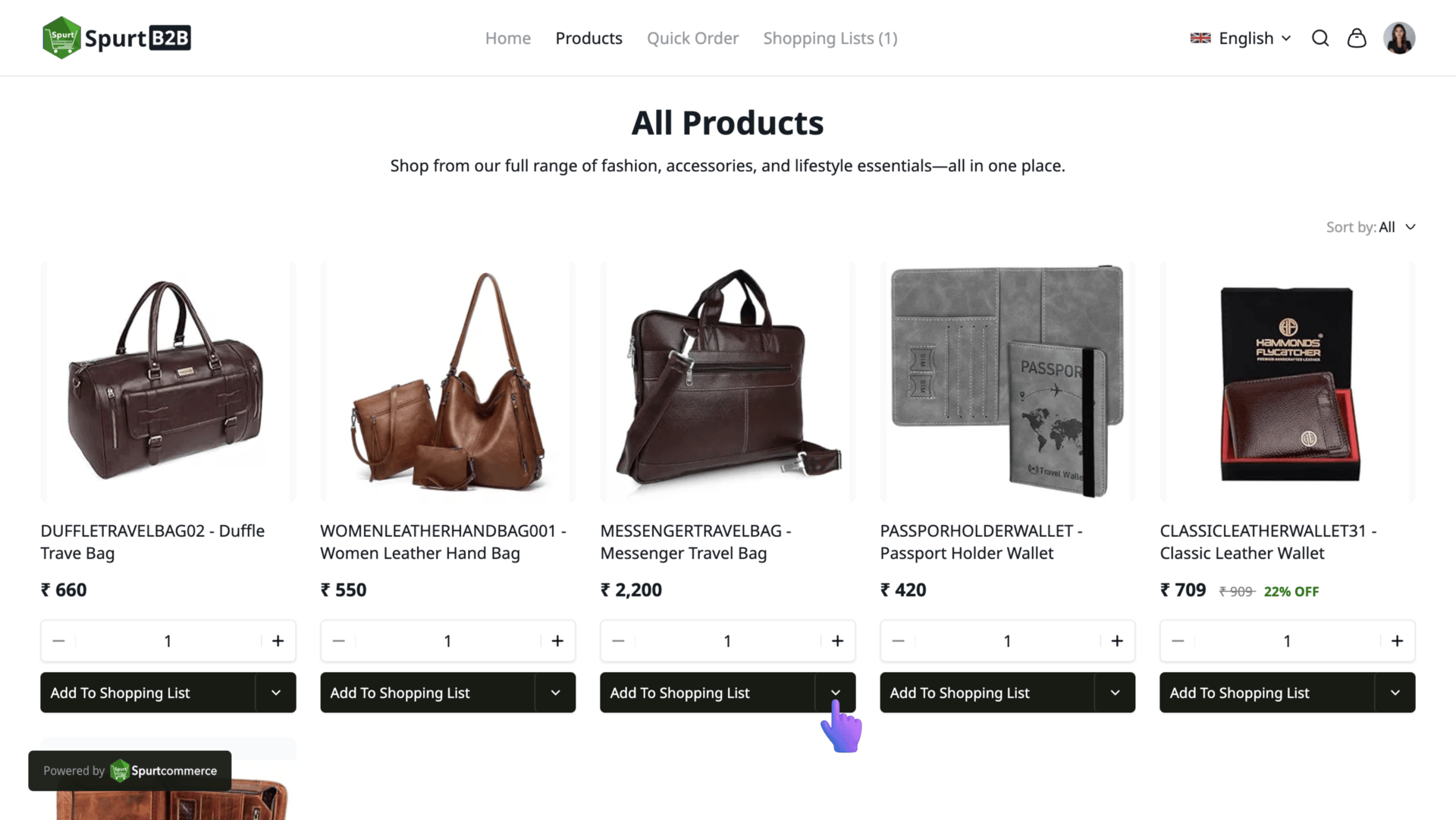Increase quantity for Duffle Travel Bag

point(278,641)
